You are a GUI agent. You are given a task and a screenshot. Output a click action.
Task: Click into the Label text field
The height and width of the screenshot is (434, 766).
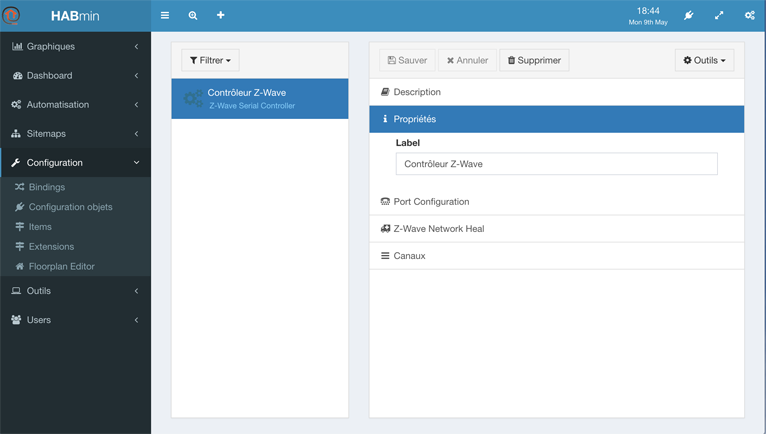click(x=556, y=164)
